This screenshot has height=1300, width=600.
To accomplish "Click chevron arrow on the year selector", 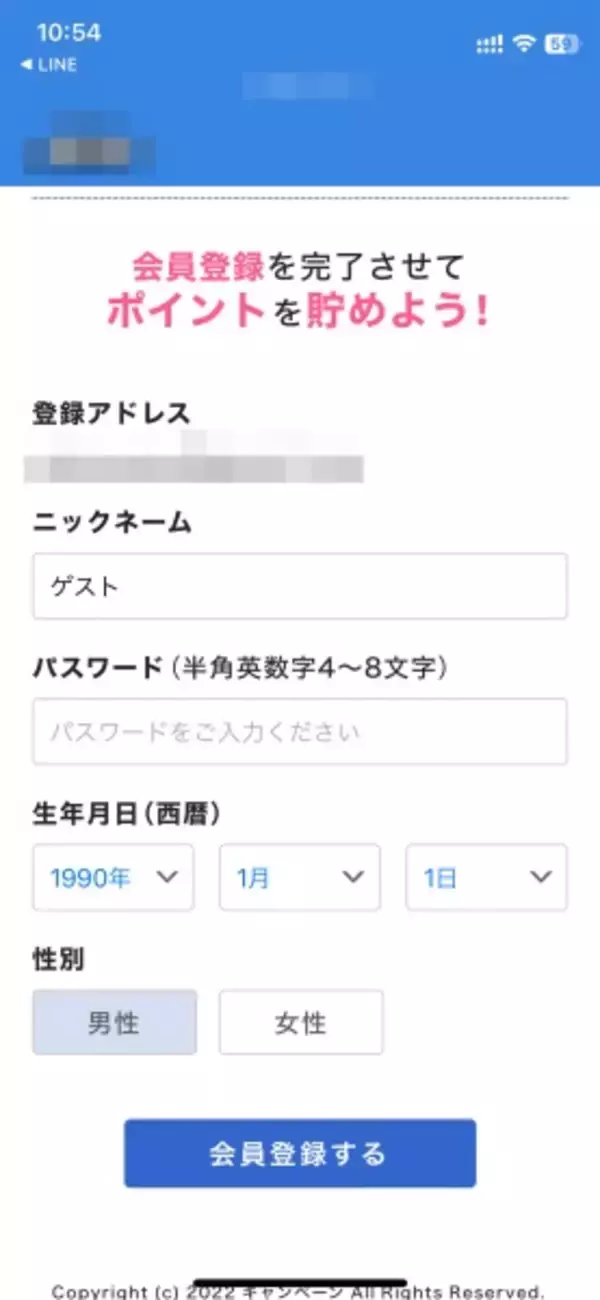I will [167, 877].
